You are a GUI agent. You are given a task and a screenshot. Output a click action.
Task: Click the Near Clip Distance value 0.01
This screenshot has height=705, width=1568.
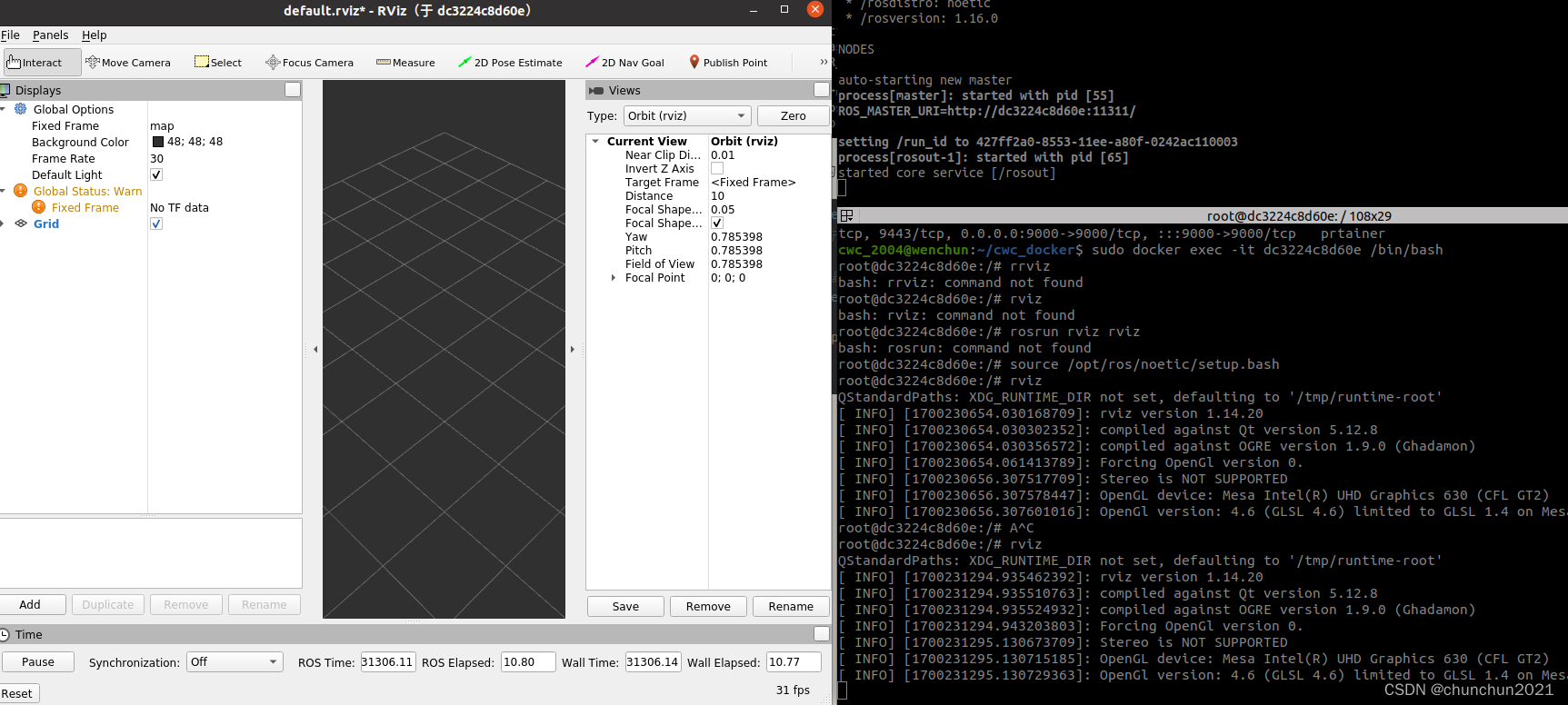click(x=723, y=155)
